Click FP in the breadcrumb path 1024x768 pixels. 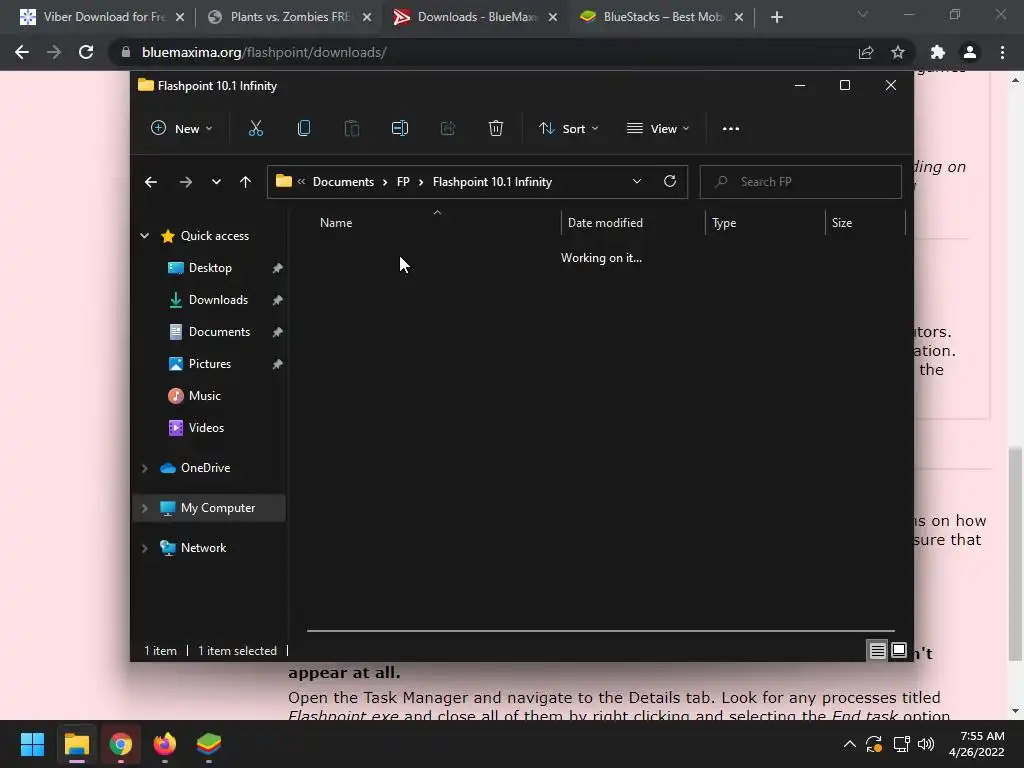pyautogui.click(x=403, y=182)
